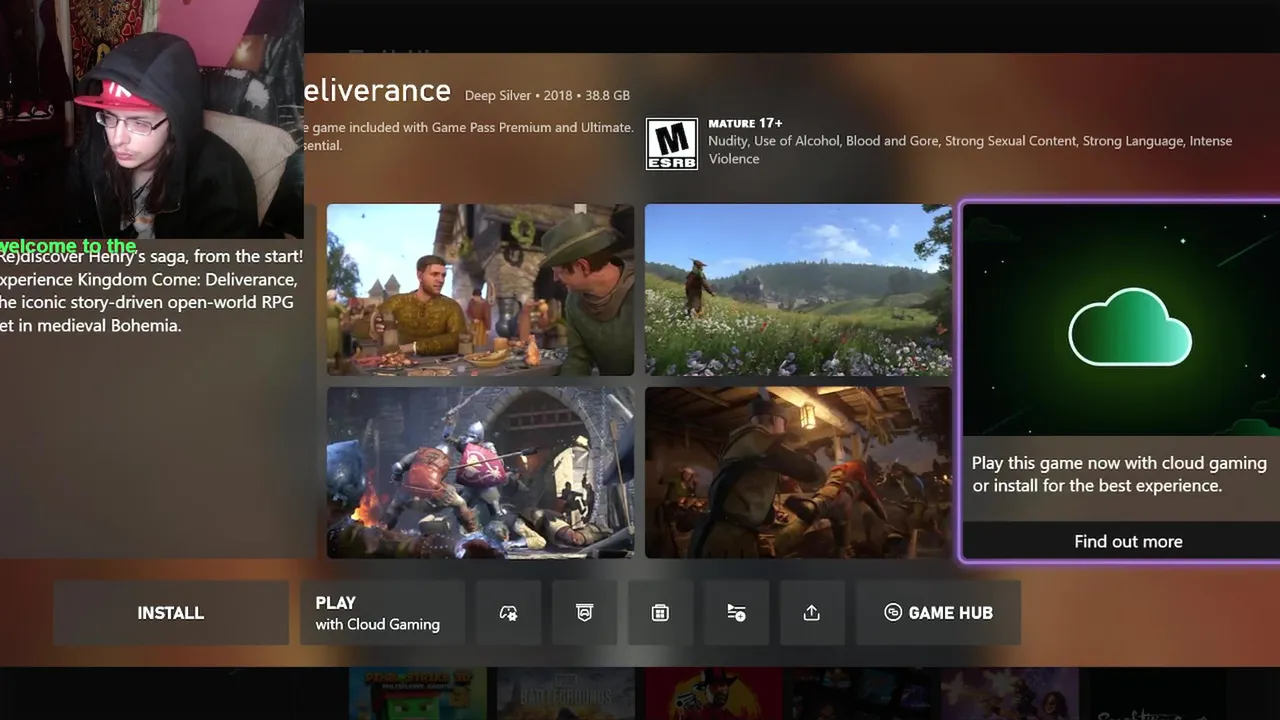Viewport: 1280px width, 720px height.
Task: Select the Red Dead Redemption tile below
Action: 713,694
